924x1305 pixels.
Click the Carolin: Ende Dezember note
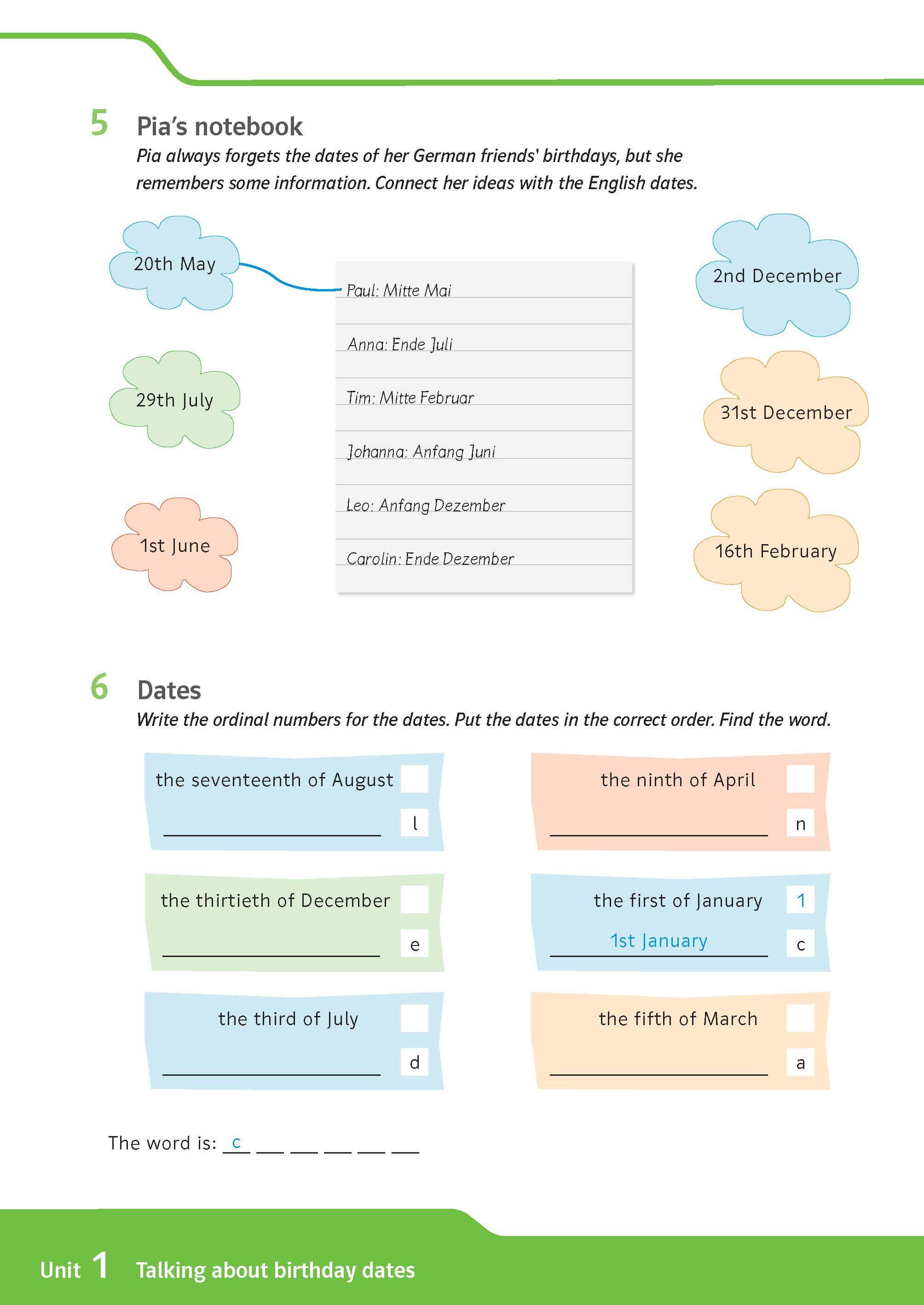(430, 558)
